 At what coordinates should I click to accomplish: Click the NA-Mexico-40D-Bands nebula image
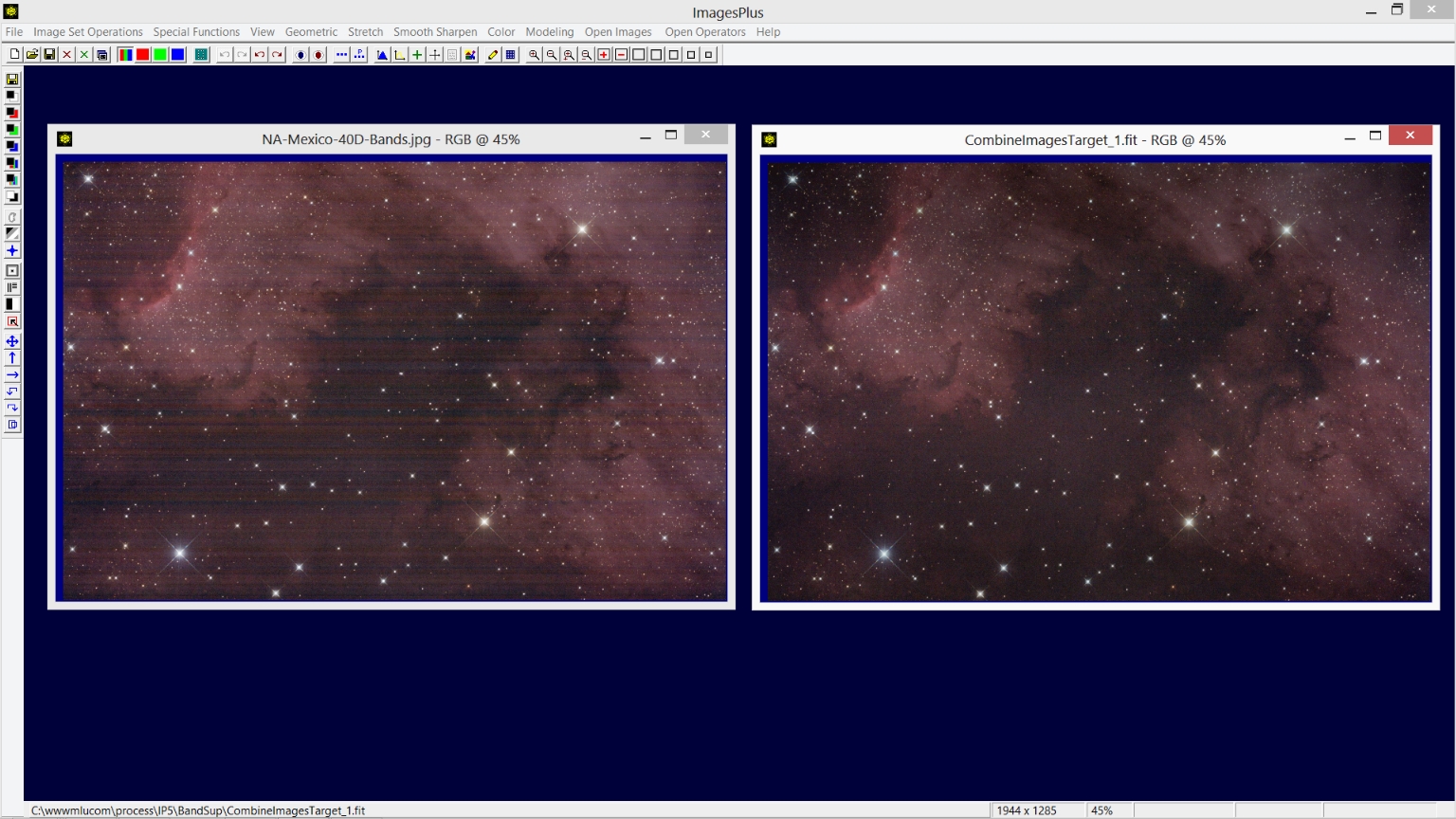(394, 379)
